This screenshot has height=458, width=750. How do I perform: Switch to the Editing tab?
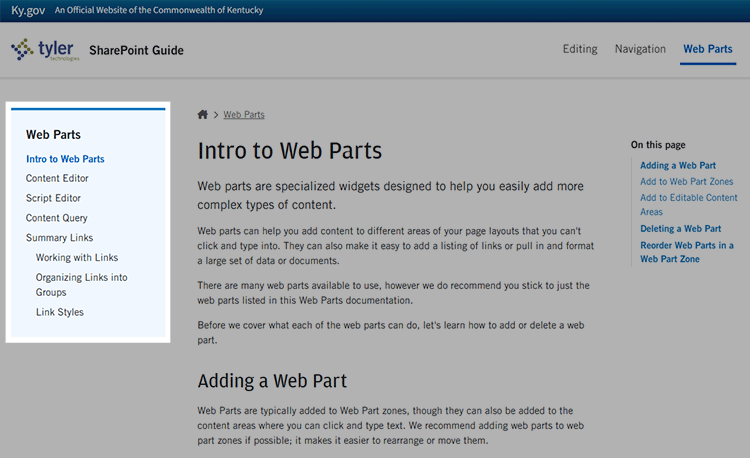580,49
